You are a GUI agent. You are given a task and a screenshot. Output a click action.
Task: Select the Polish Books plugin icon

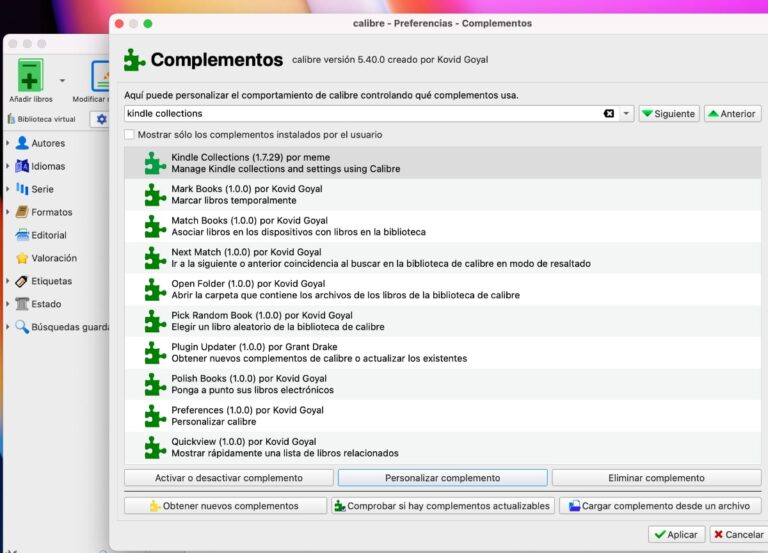click(155, 384)
